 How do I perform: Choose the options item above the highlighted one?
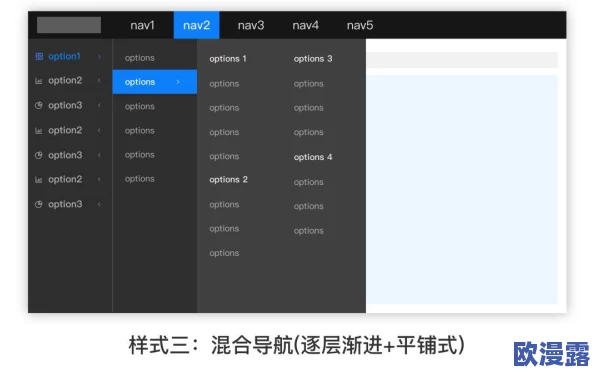pyautogui.click(x=140, y=58)
